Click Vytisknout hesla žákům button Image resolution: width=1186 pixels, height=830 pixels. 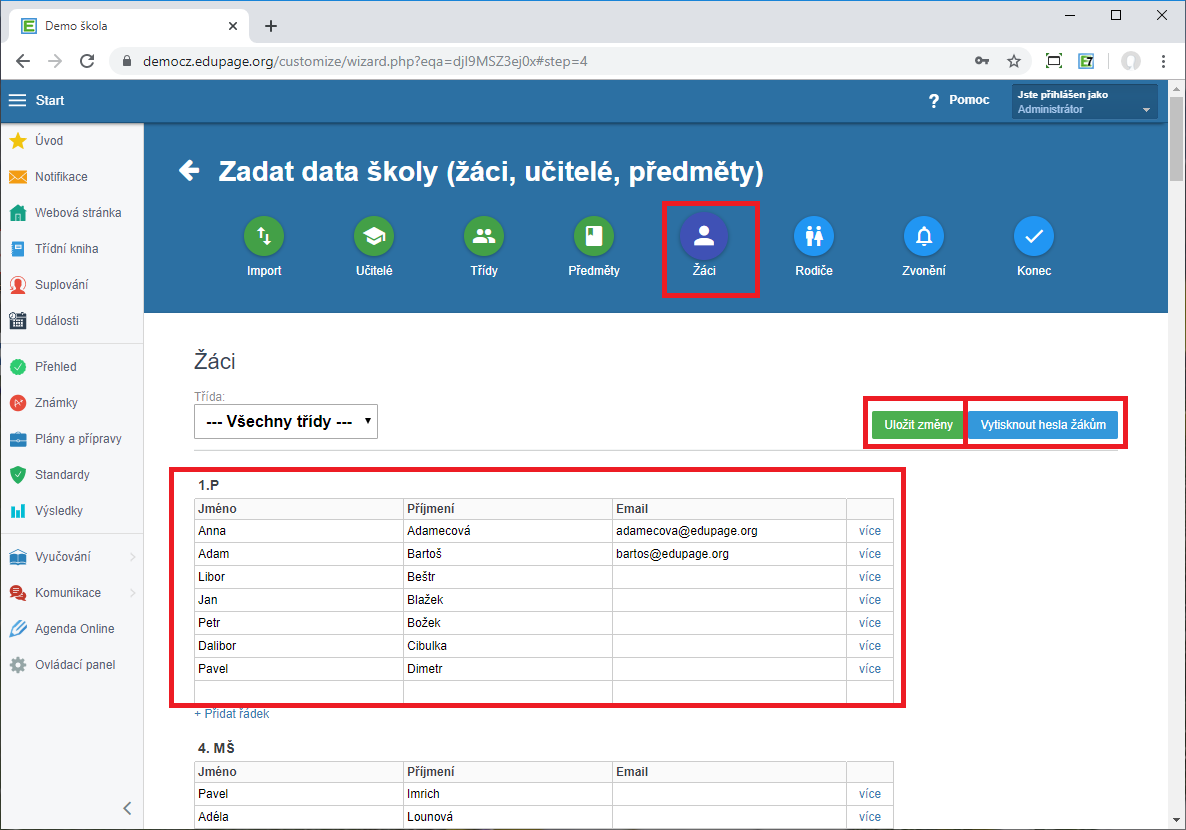1043,425
